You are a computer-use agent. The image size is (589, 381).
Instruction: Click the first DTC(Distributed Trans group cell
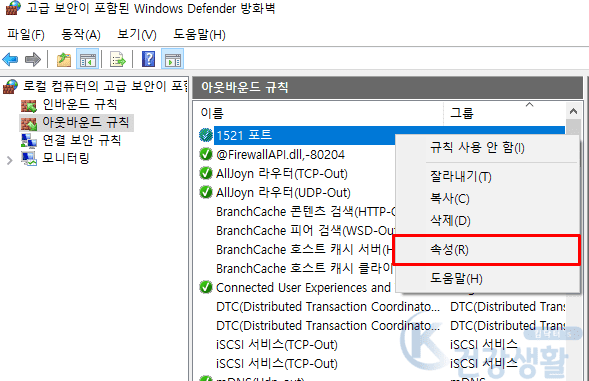tap(507, 307)
